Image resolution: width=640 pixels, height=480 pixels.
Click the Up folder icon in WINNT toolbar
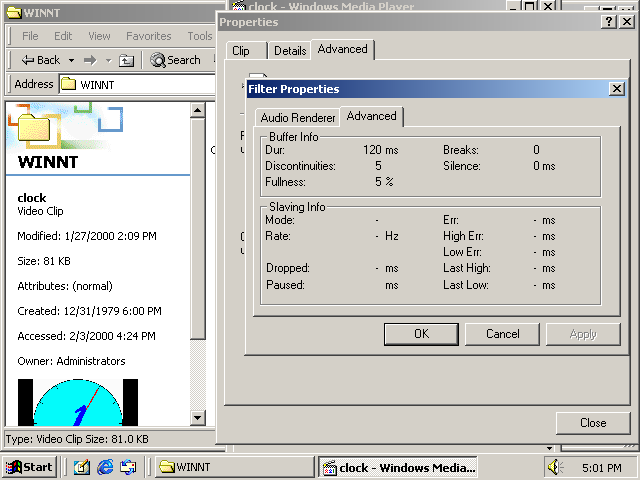[126, 60]
